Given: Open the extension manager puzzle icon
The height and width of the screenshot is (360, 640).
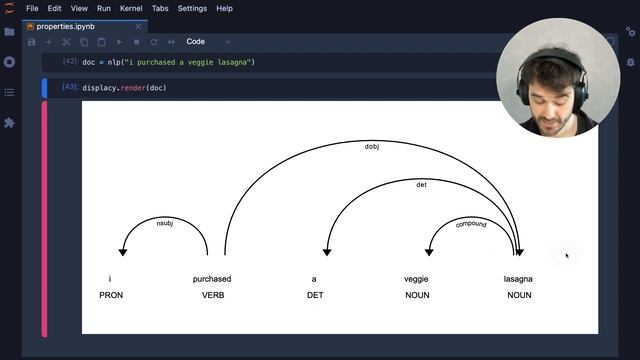Looking at the screenshot, I should pyautogui.click(x=9, y=123).
